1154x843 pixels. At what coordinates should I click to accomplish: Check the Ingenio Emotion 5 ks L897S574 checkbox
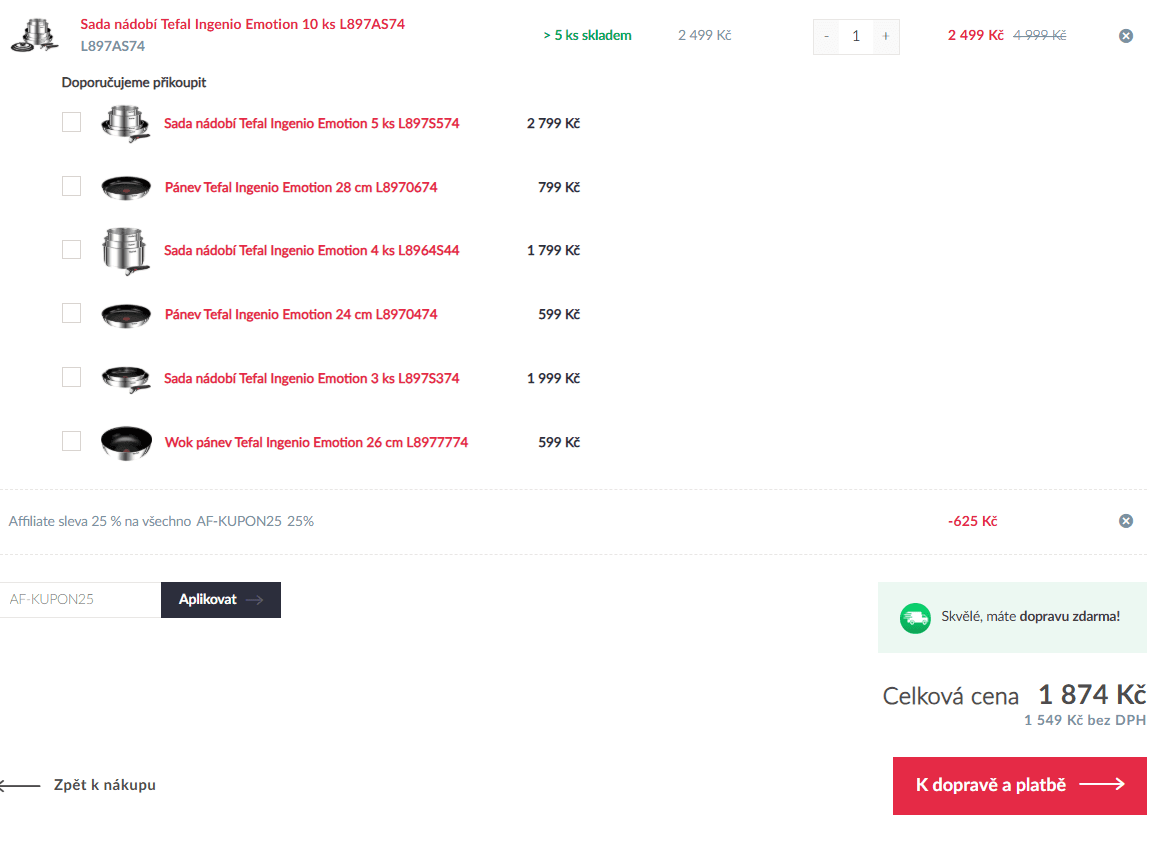(x=71, y=122)
